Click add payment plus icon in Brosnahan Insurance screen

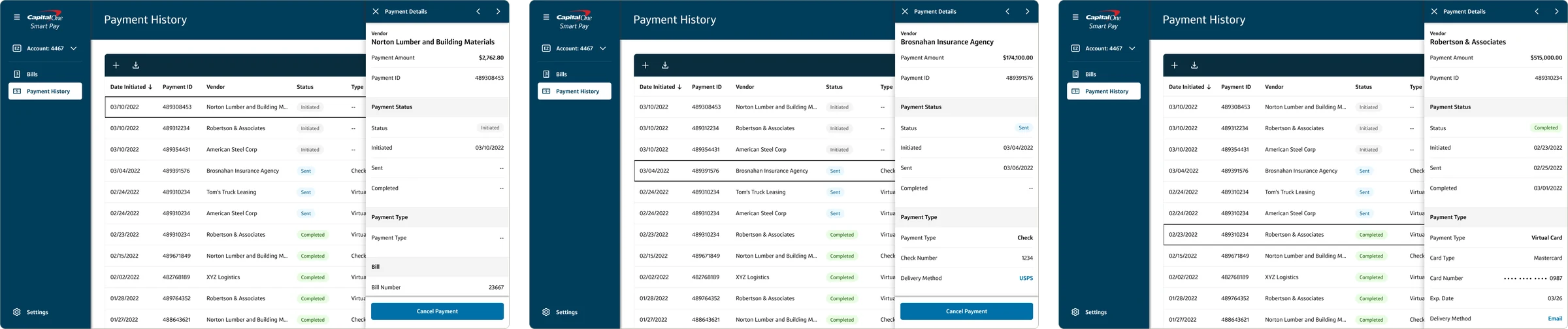coord(645,65)
